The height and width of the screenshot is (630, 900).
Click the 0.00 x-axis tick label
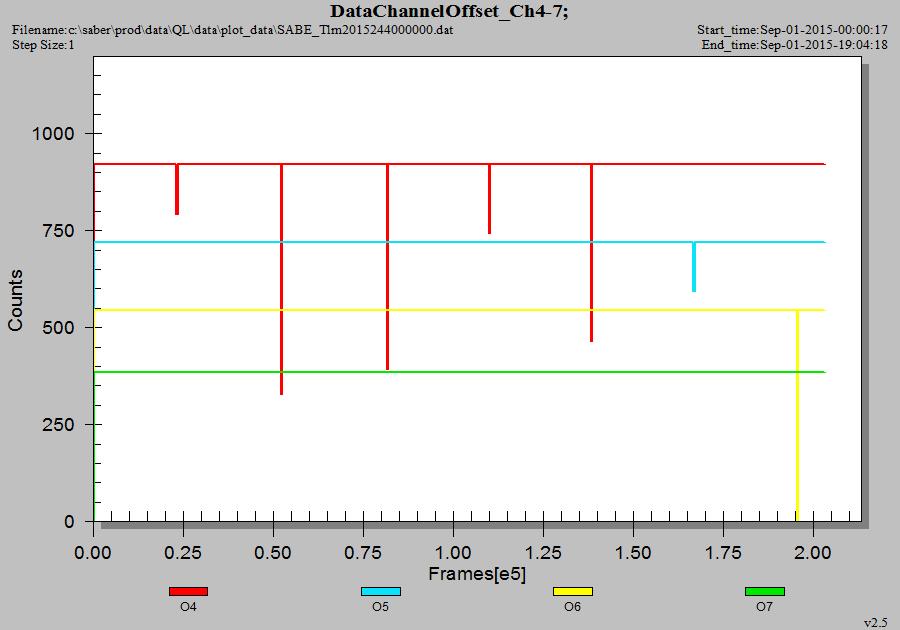[x=93, y=553]
